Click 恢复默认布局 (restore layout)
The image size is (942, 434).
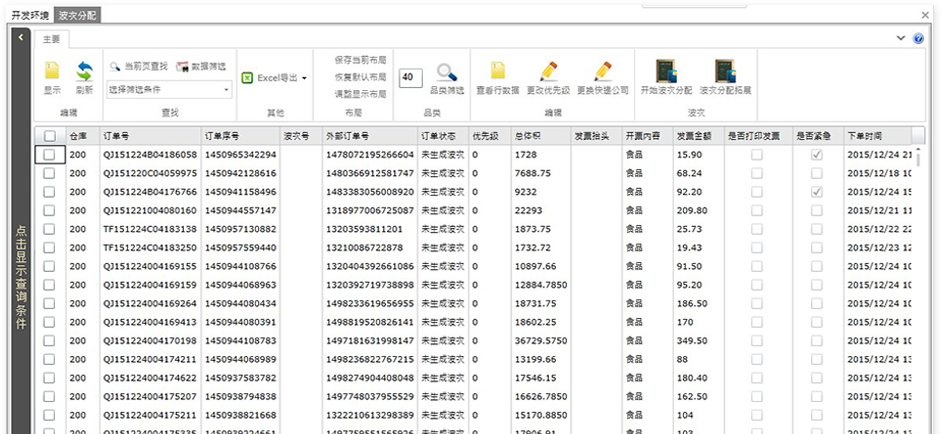pyautogui.click(x=360, y=77)
